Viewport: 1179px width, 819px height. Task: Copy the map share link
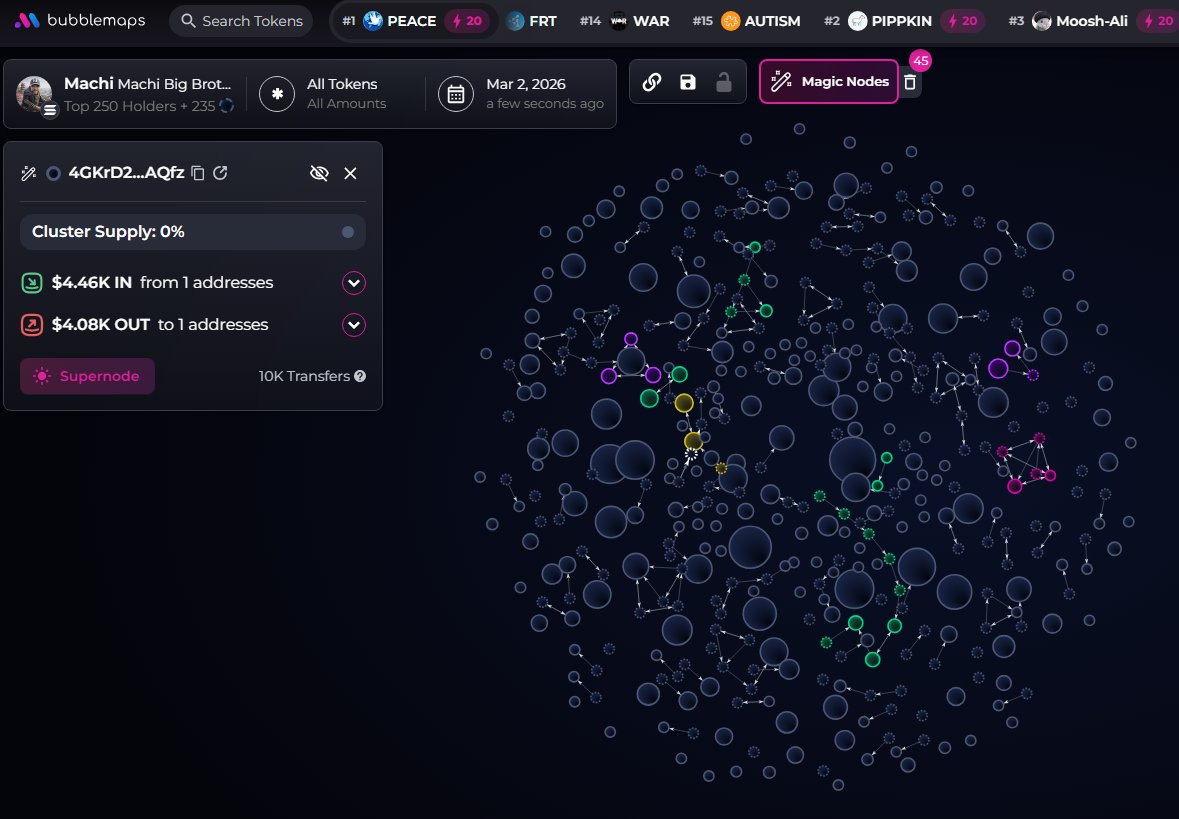tap(652, 82)
